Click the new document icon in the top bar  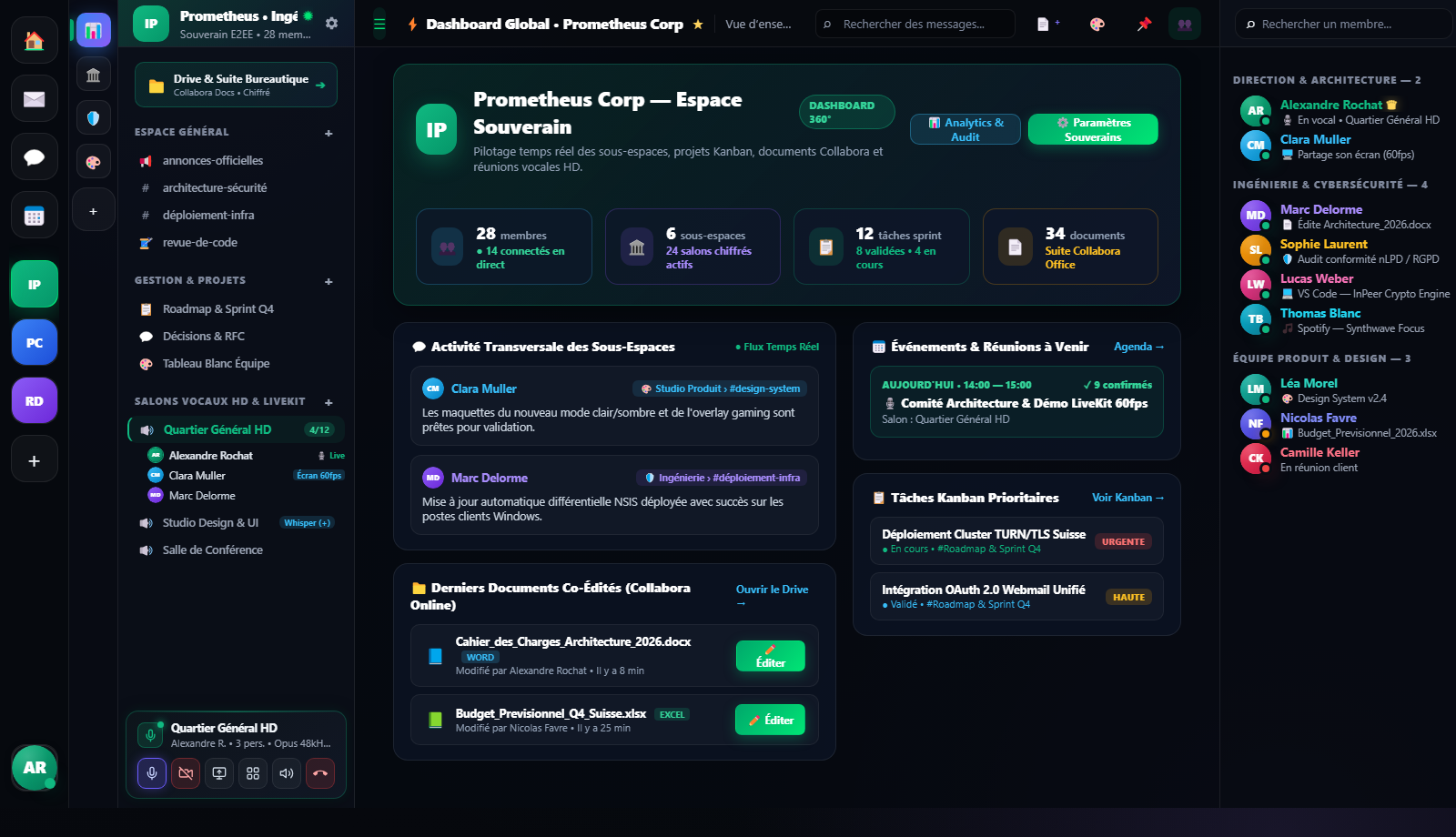[x=1048, y=24]
